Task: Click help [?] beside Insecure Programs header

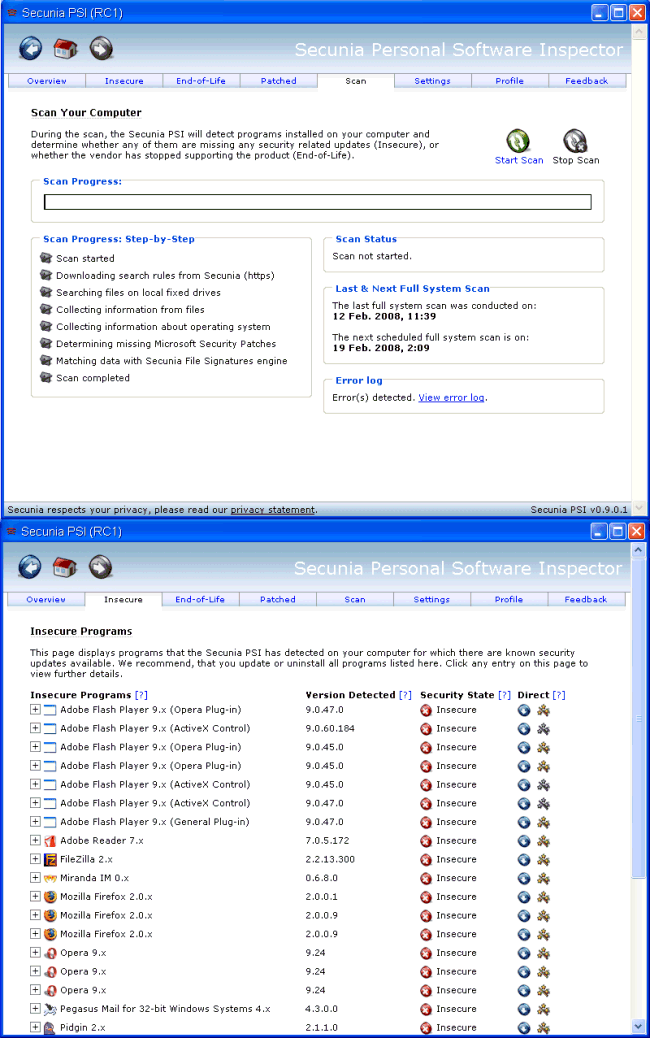Action: pyautogui.click(x=141, y=694)
